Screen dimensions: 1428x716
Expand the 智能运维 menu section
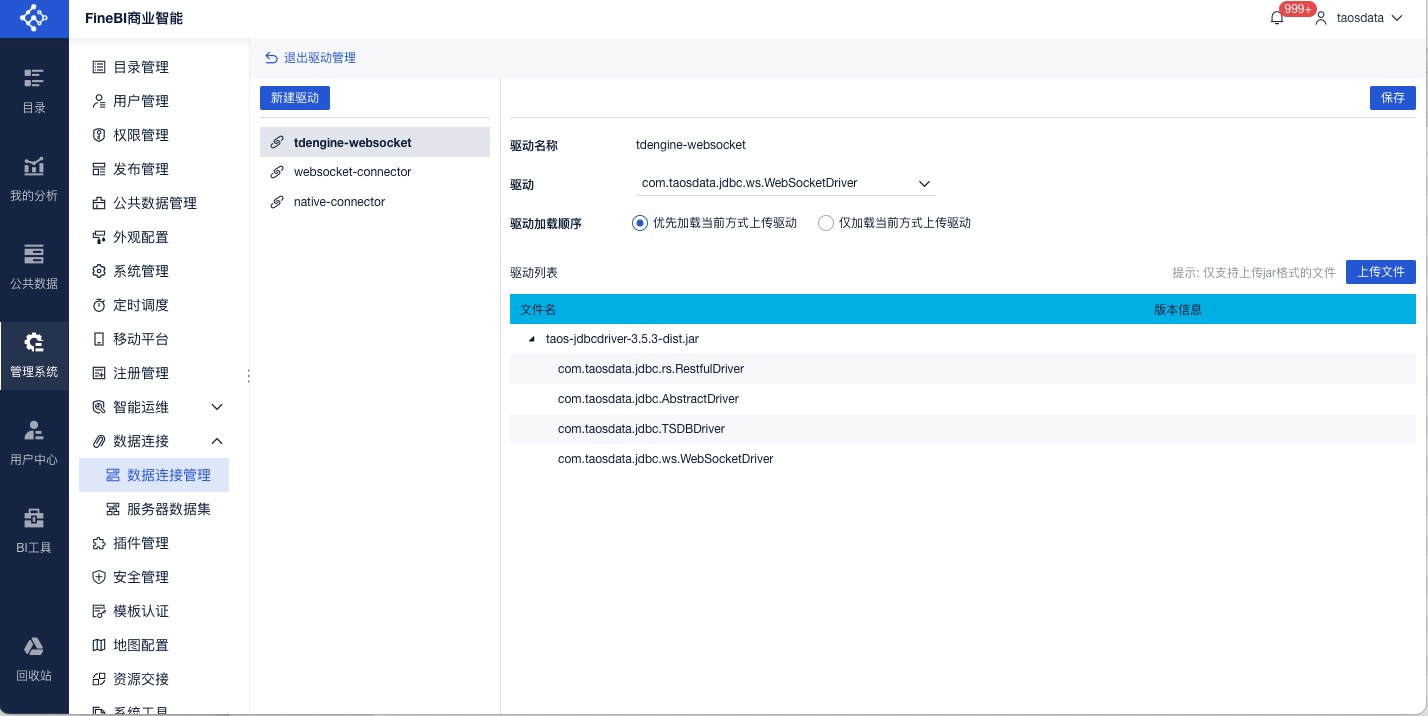click(217, 407)
